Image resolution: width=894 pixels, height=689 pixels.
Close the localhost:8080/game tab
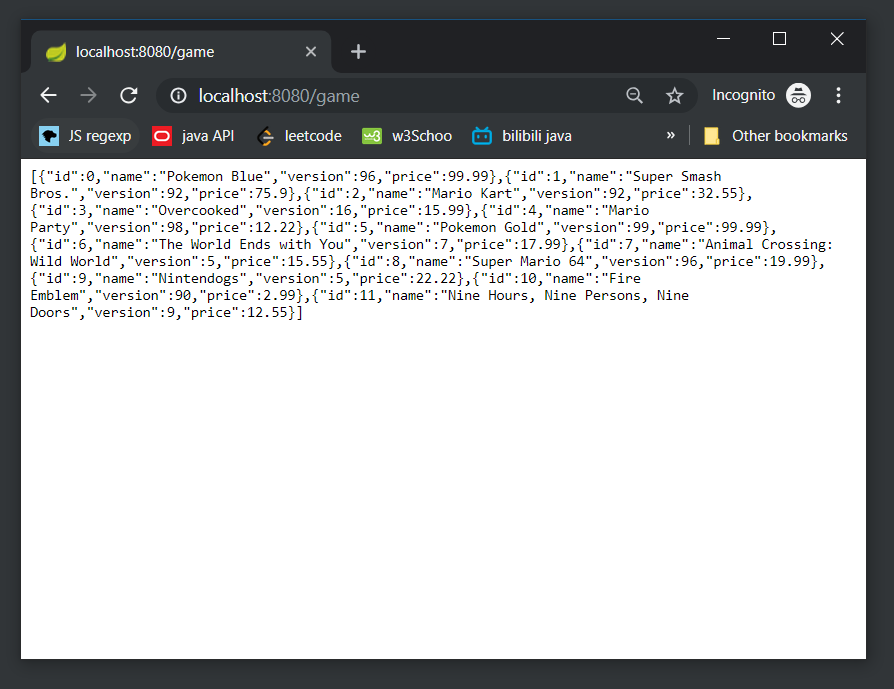[x=311, y=52]
